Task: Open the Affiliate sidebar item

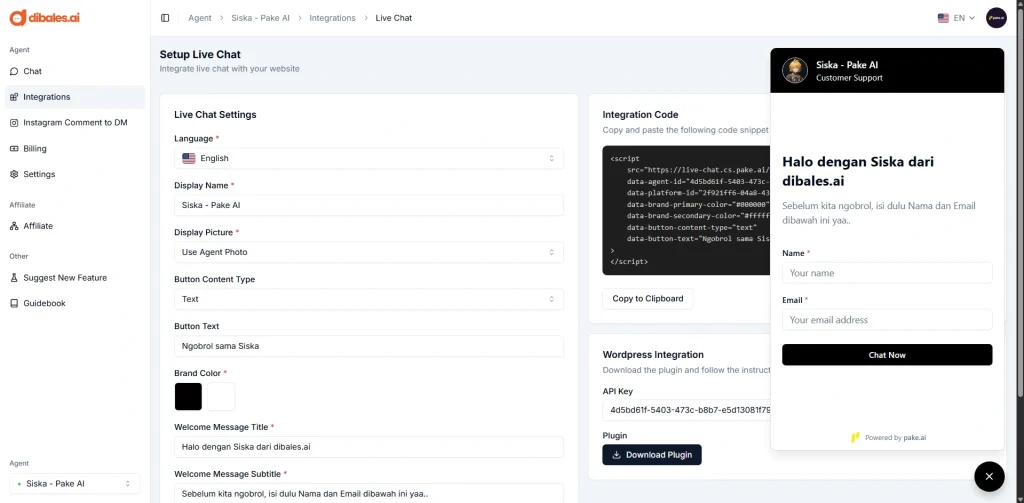Action: tap(38, 226)
